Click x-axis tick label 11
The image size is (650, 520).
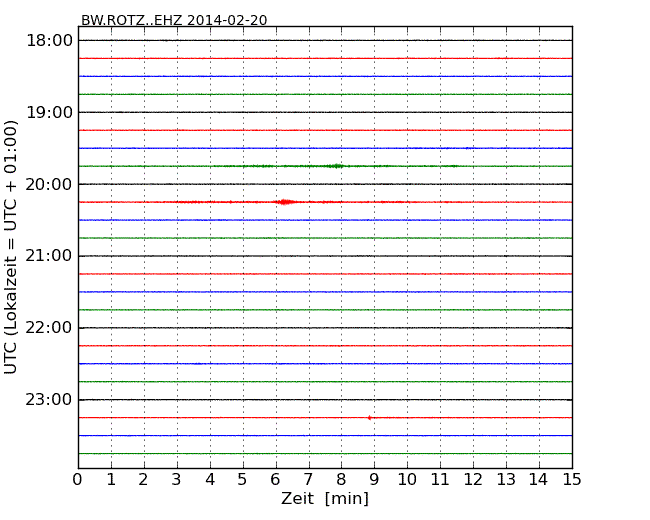pos(440,479)
